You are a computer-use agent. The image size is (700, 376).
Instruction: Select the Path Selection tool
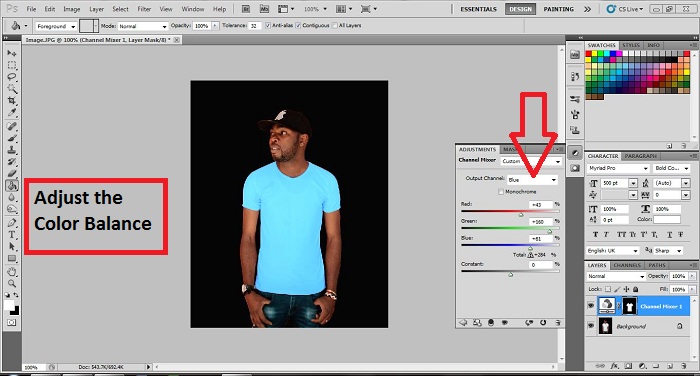12,246
